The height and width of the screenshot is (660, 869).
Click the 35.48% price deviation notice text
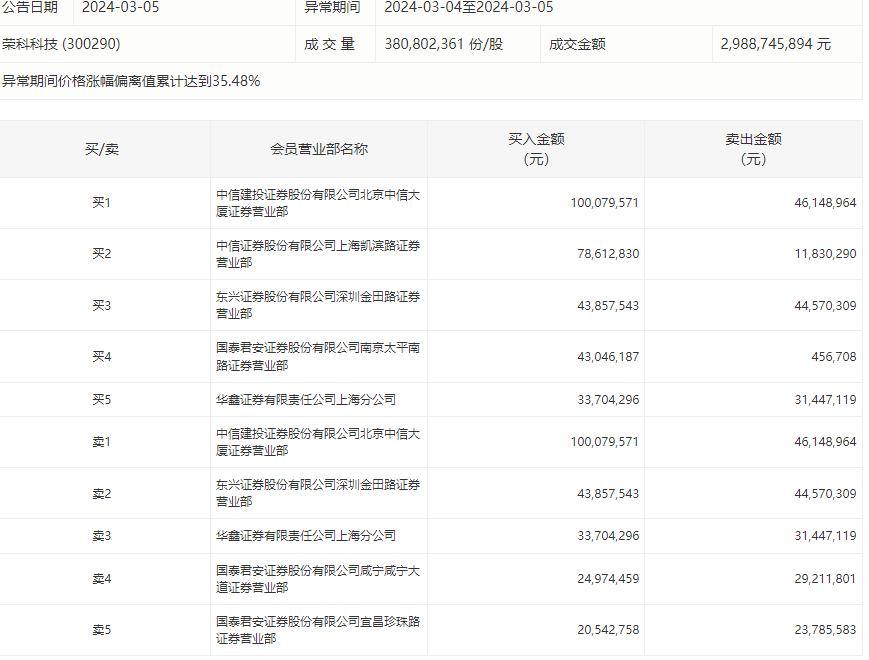[x=131, y=81]
